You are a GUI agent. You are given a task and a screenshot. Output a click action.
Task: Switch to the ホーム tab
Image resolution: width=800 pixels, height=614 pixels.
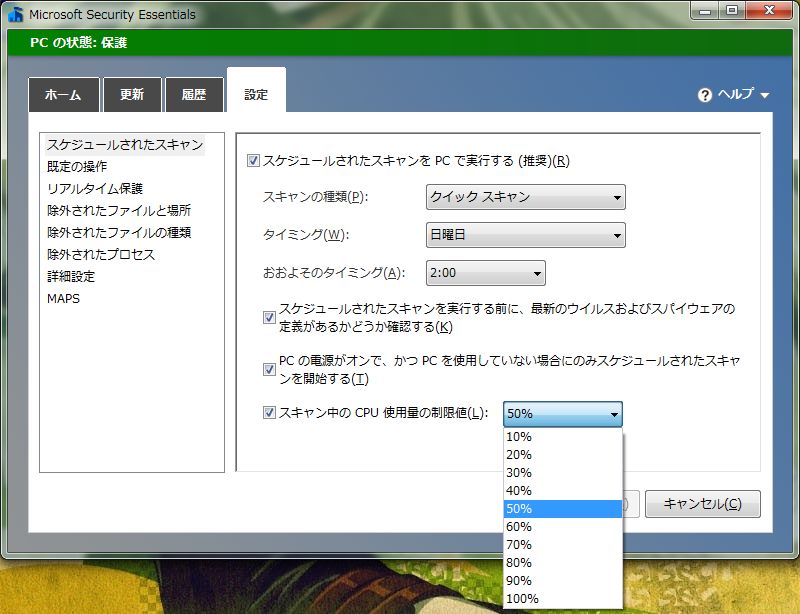(x=64, y=94)
